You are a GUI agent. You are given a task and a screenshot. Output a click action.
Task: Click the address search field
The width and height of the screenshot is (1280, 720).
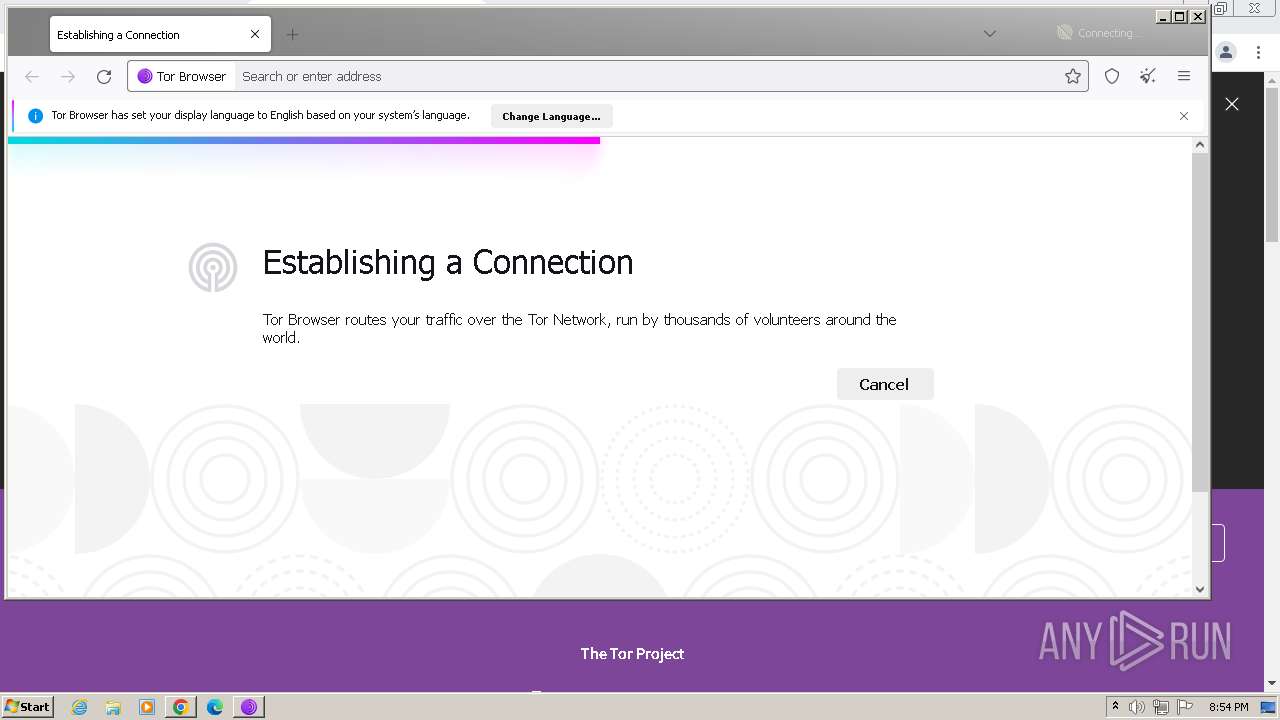[650, 76]
